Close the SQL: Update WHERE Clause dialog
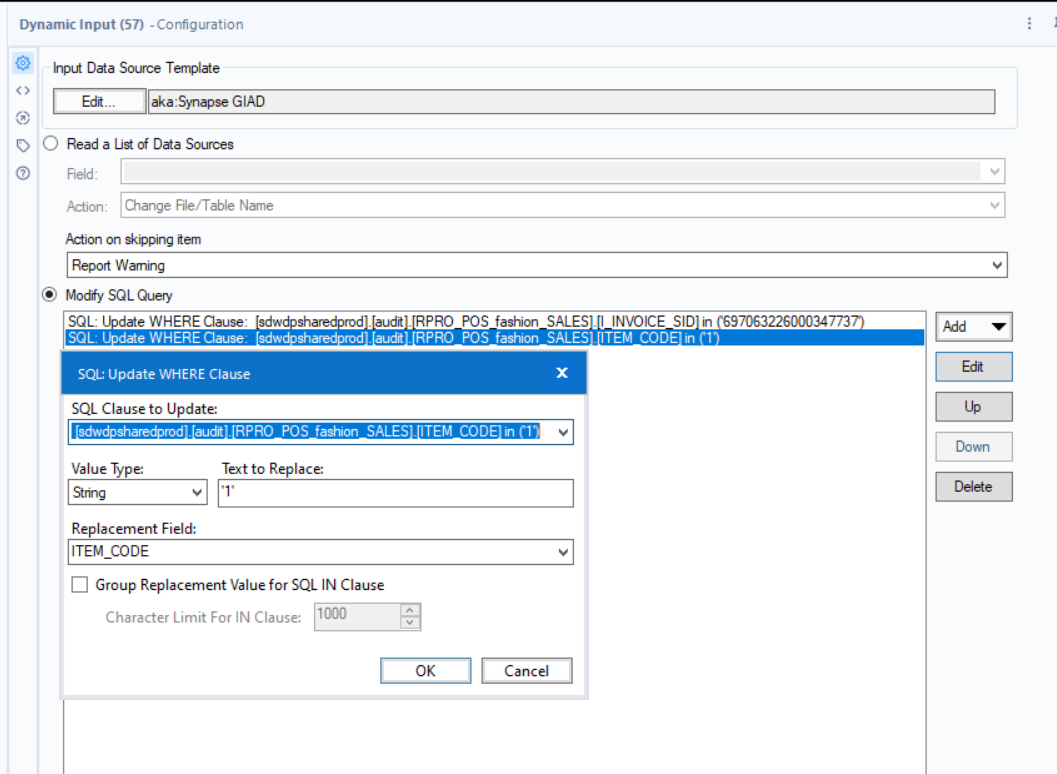The height and width of the screenshot is (774, 1057). pos(561,372)
